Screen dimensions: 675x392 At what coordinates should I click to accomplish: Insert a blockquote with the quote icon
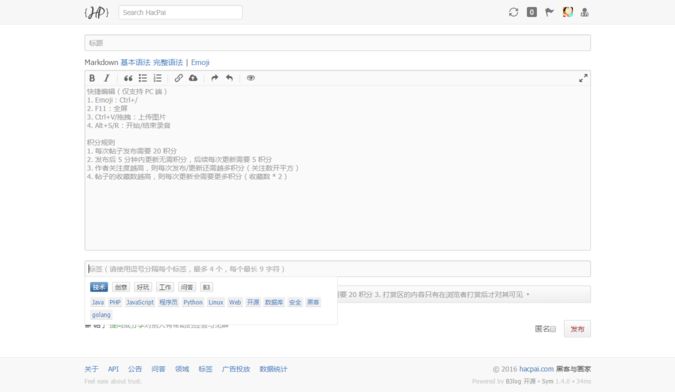128,78
